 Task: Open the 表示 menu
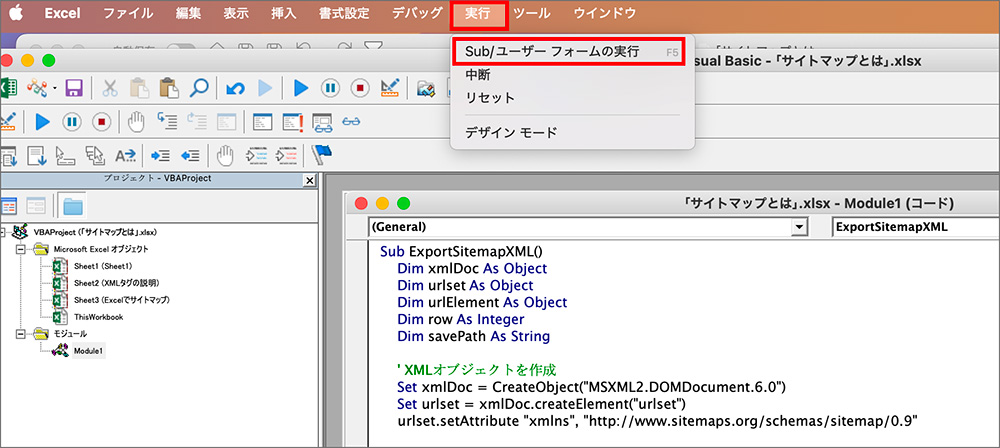click(236, 13)
